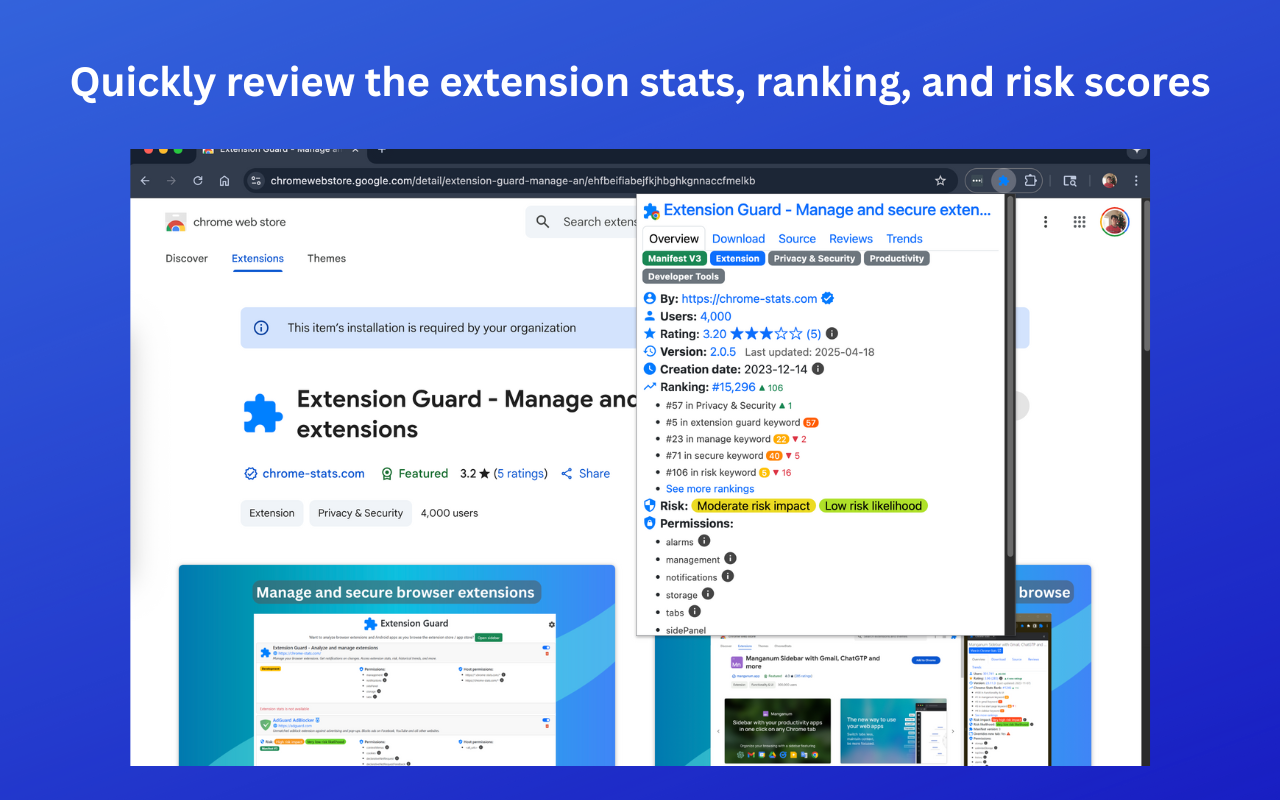Open the Source tab

tap(797, 238)
